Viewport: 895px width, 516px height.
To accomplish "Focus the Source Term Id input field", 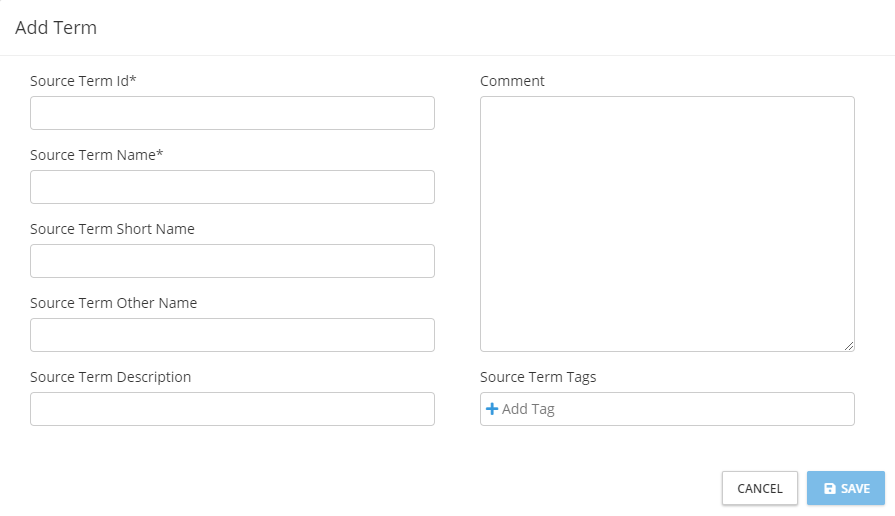I will (x=232, y=113).
